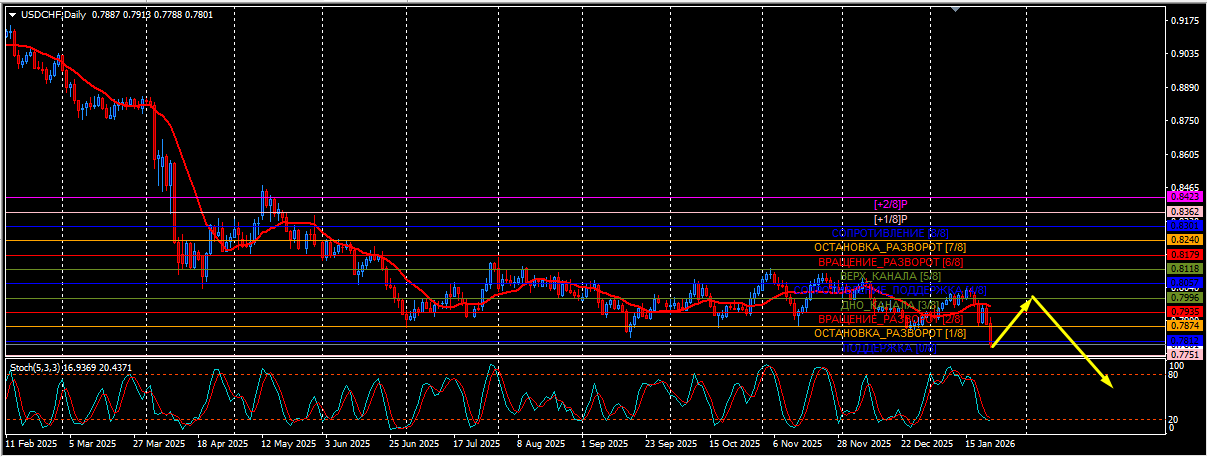Click the 0.8750 price scale value
1207x457 pixels.
click(x=1186, y=121)
